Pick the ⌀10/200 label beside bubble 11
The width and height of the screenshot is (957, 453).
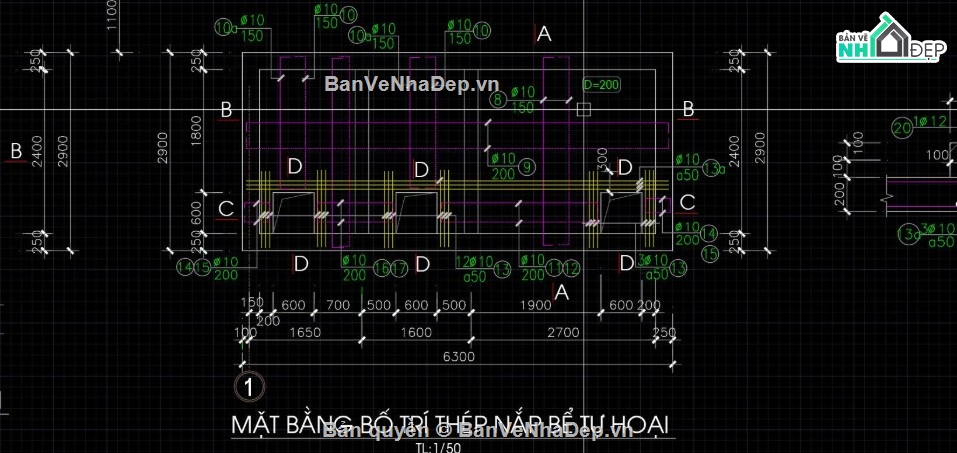532,268
